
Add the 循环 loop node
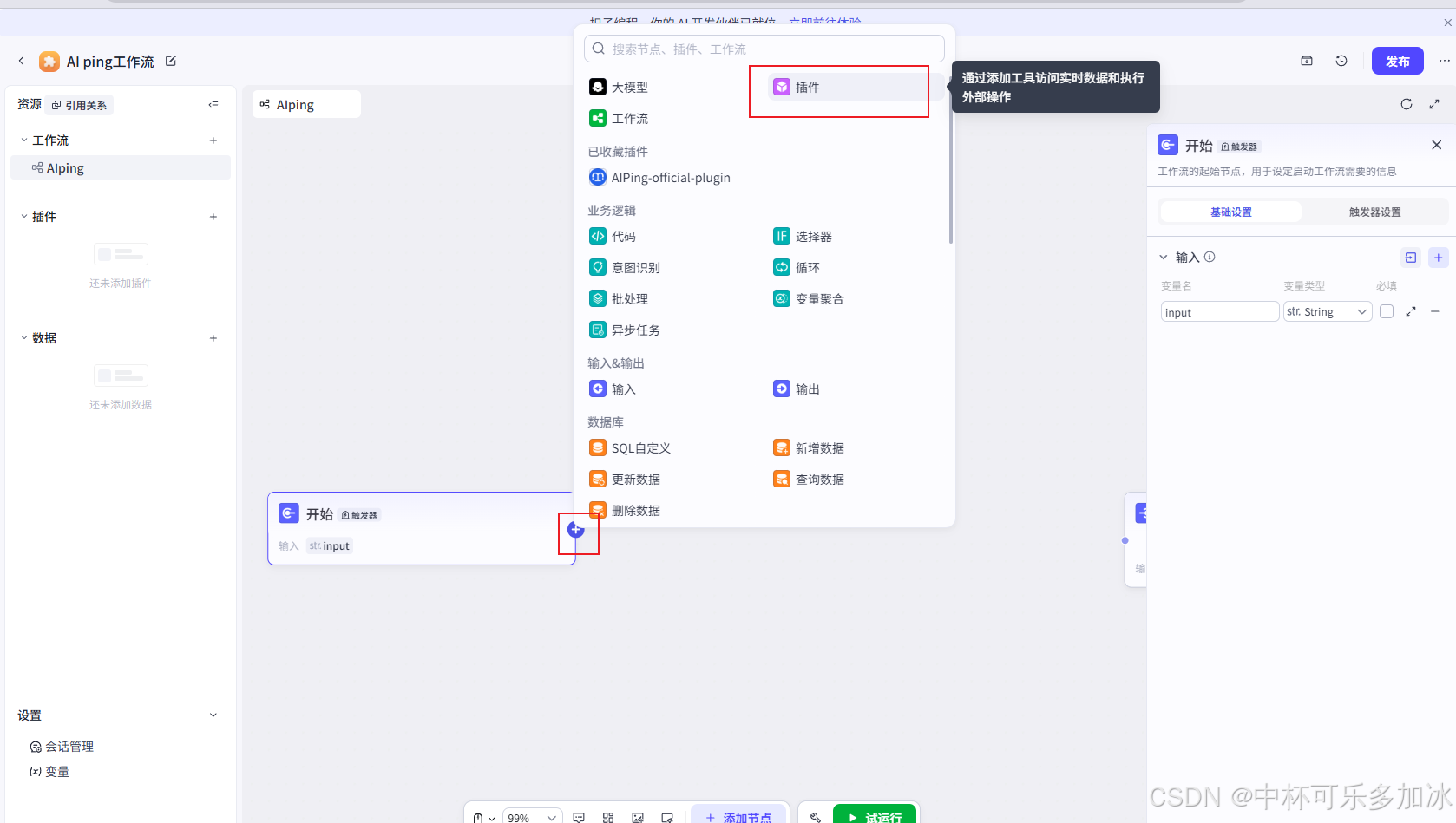pyautogui.click(x=797, y=267)
